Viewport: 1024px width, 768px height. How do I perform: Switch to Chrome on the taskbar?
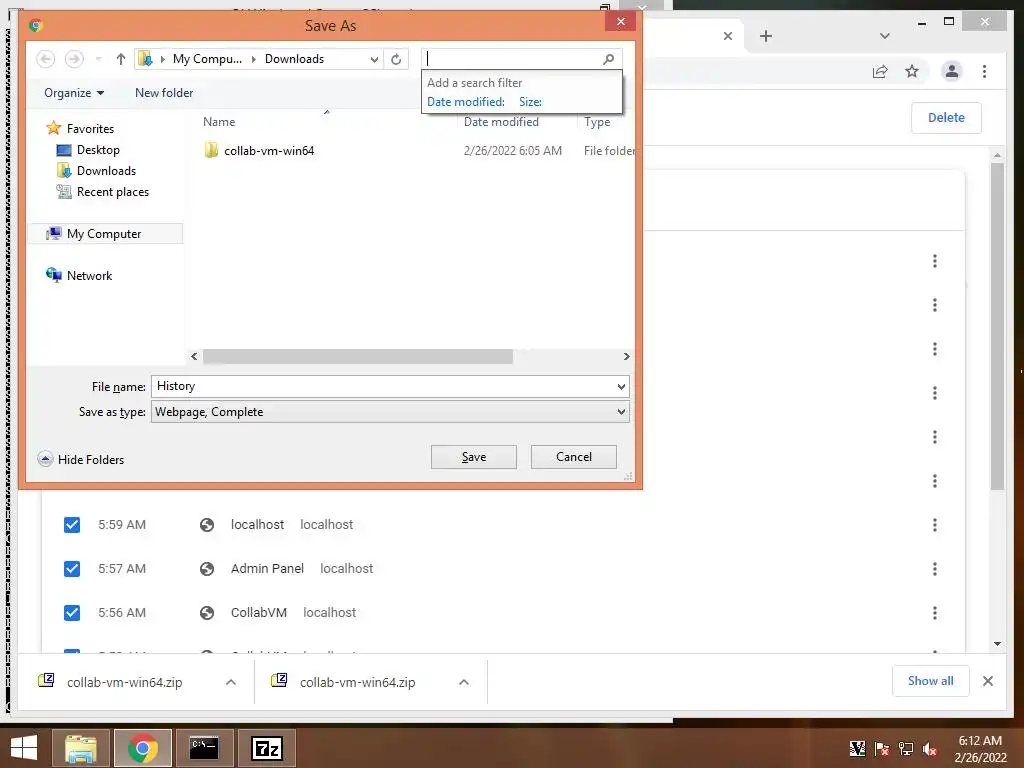(143, 748)
